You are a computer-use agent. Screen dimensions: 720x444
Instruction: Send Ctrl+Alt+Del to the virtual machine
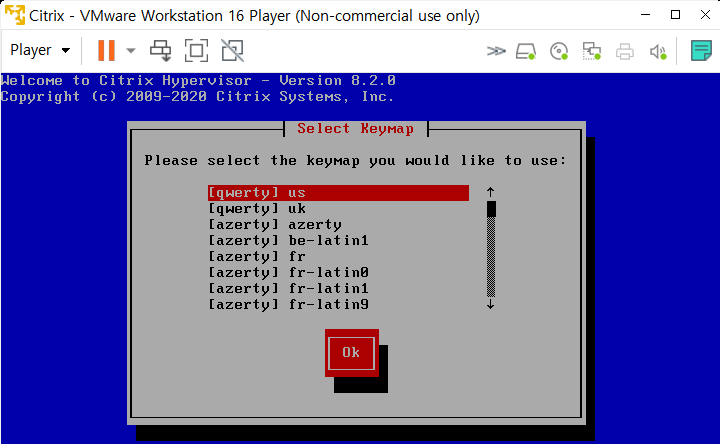[x=160, y=50]
